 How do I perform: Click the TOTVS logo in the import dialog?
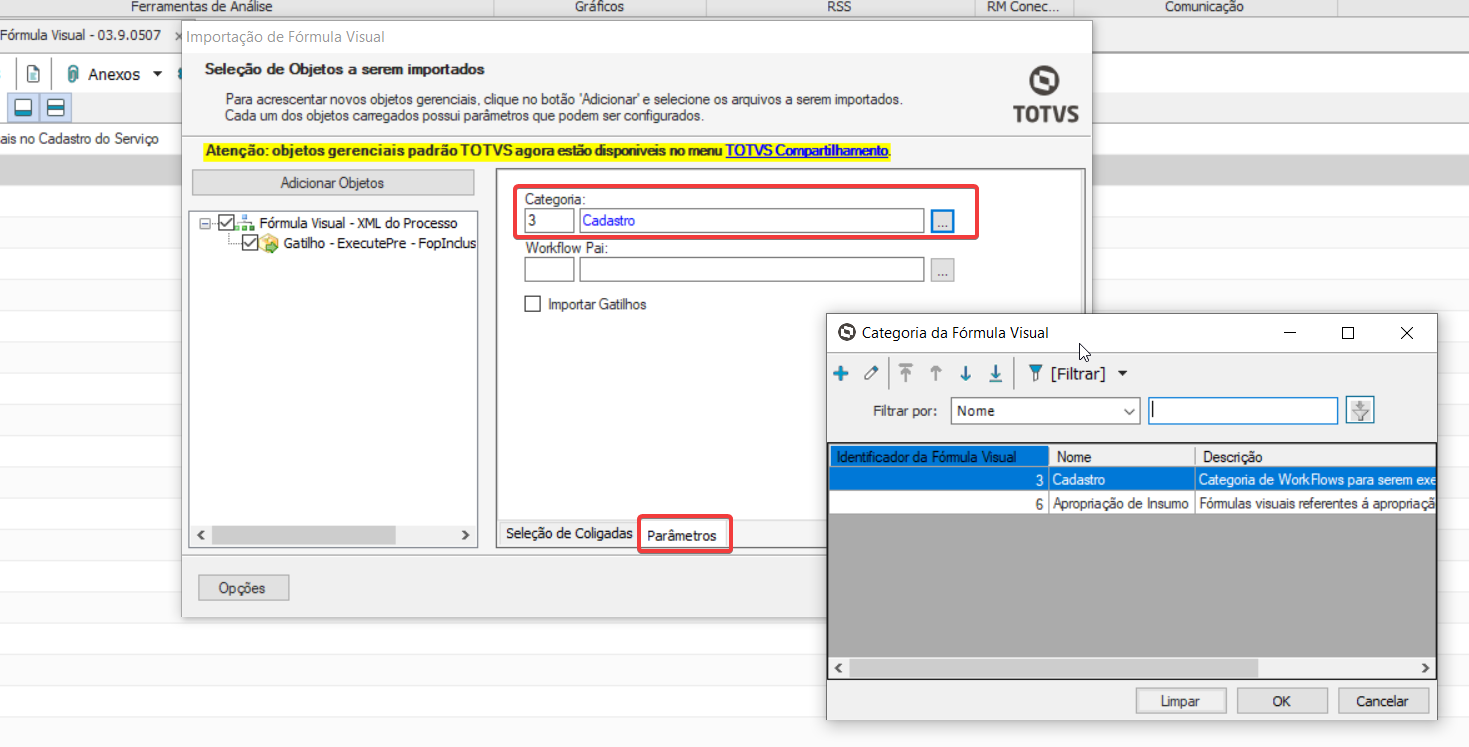1046,95
